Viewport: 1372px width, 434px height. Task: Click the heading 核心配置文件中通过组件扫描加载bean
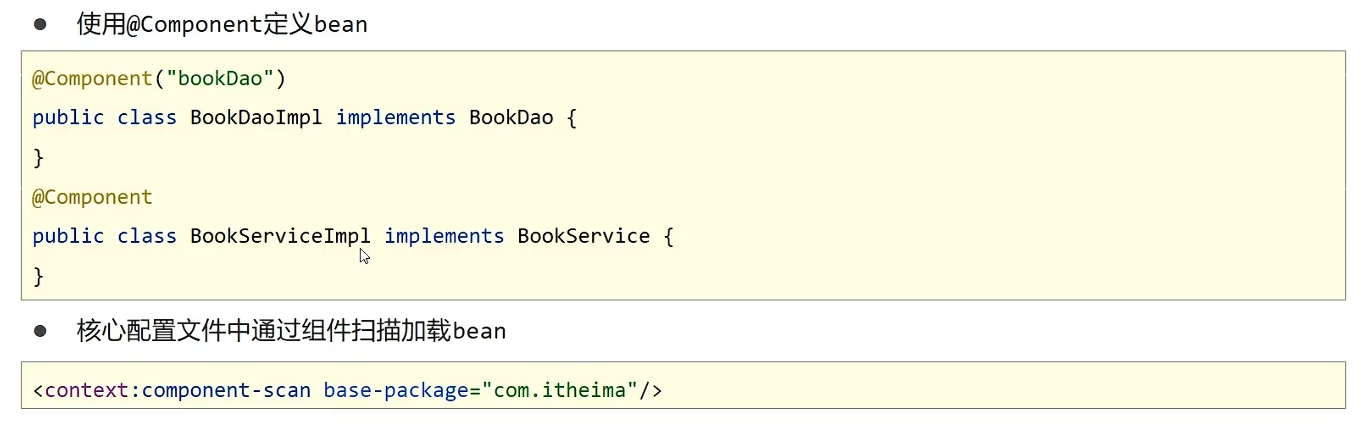(x=291, y=330)
